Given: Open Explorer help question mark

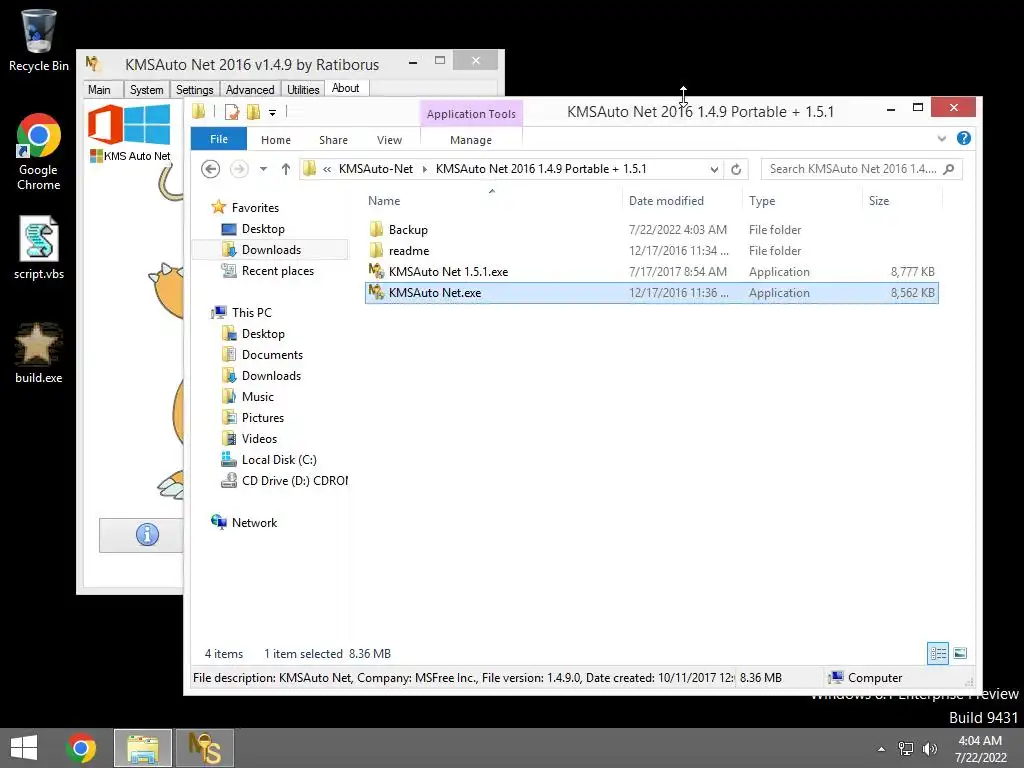Looking at the screenshot, I should coord(963,138).
